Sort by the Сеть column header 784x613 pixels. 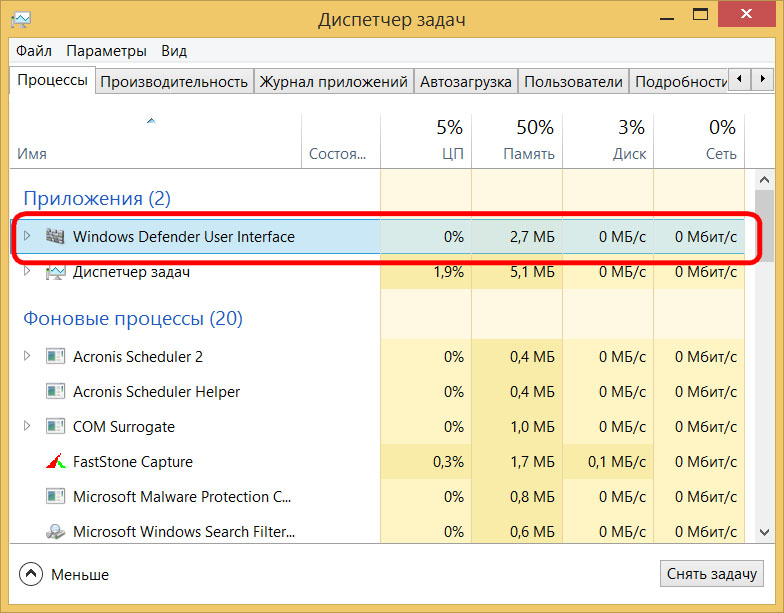pos(698,142)
